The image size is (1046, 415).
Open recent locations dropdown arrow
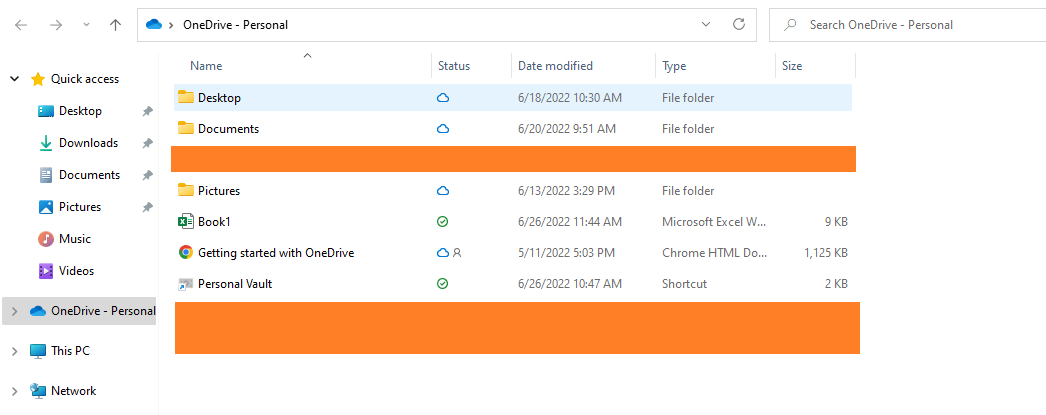86,25
